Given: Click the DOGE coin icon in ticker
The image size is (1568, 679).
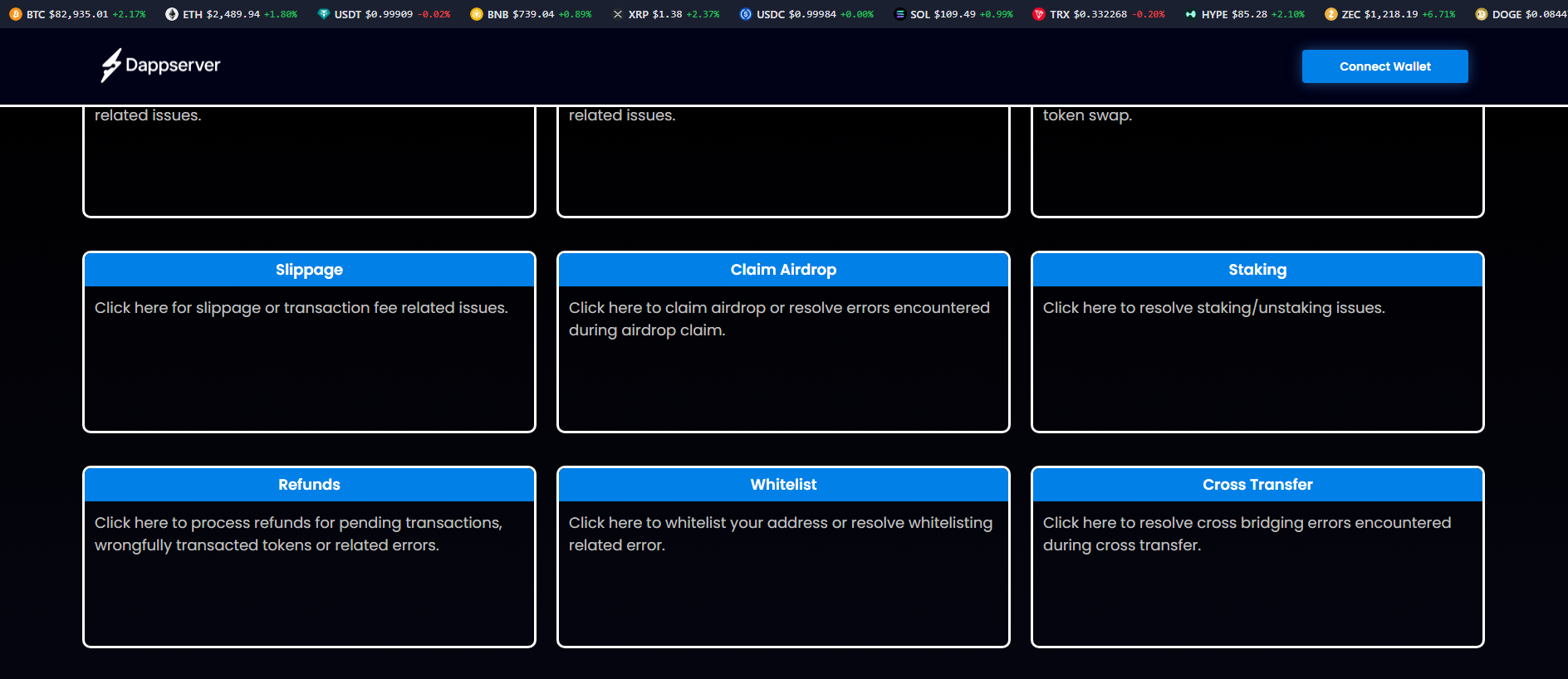Looking at the screenshot, I should pos(1482,14).
